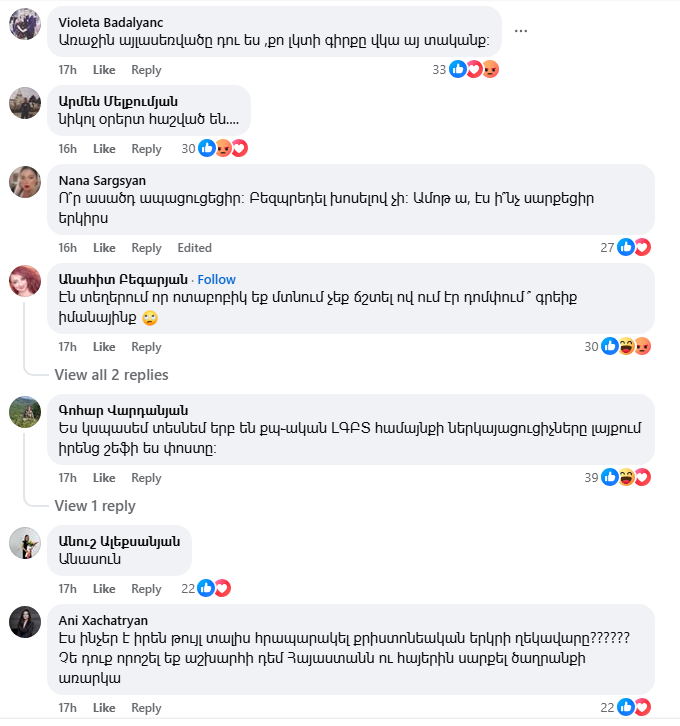Reply to Անուշ Ալեքսանյան's comment

[146, 589]
